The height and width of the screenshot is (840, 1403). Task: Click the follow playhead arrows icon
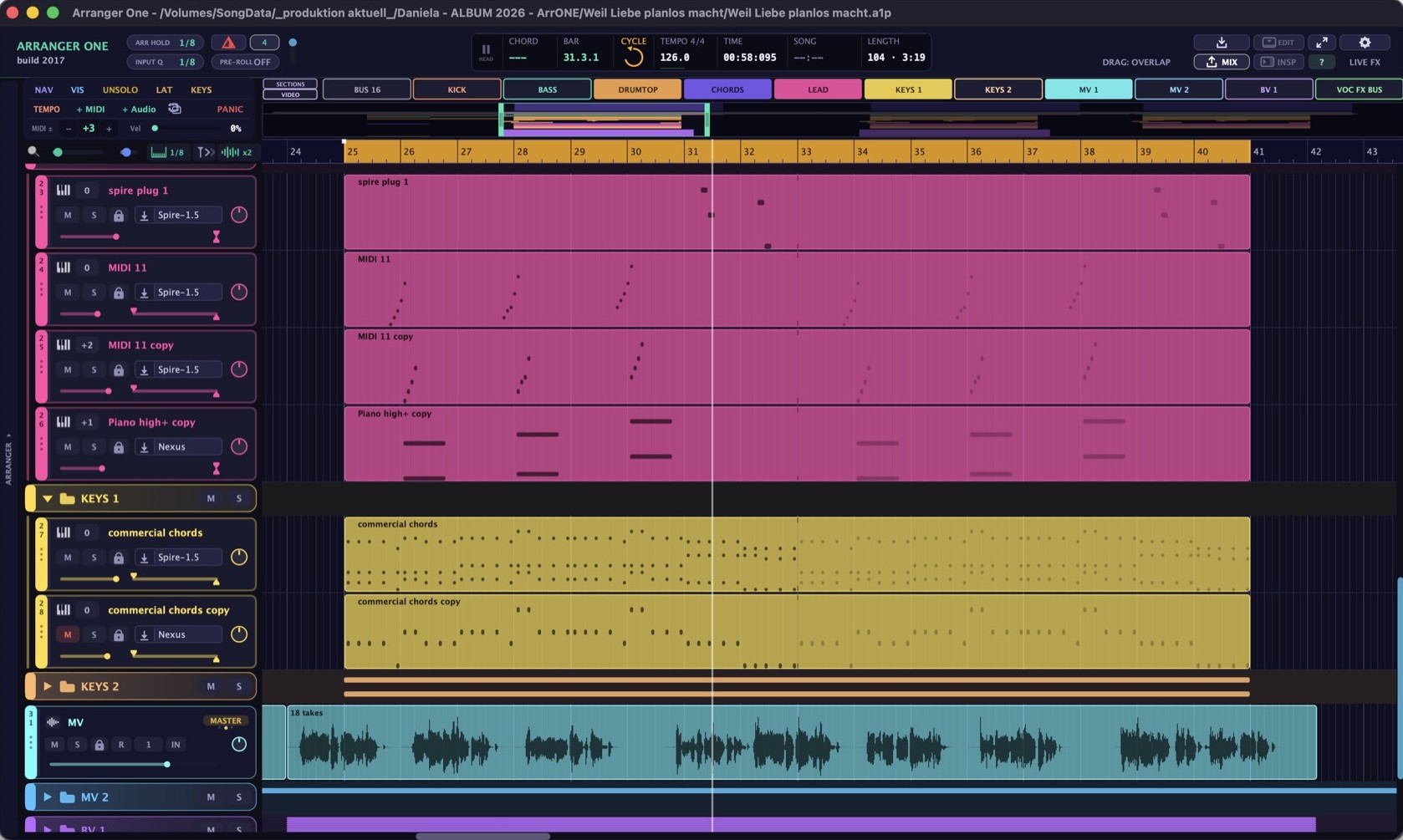coord(205,152)
